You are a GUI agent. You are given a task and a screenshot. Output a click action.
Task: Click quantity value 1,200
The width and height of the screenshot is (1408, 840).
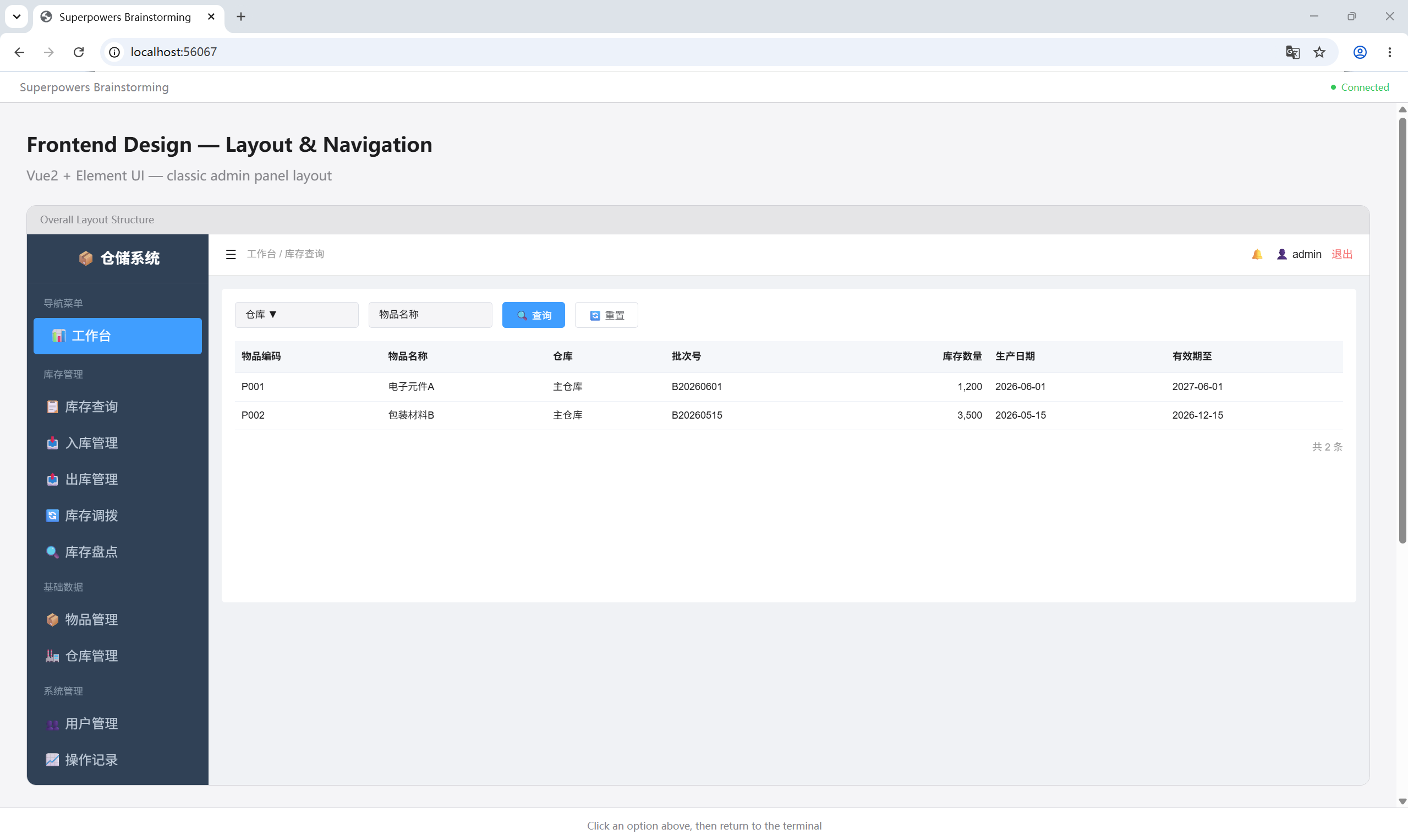[x=969, y=387]
